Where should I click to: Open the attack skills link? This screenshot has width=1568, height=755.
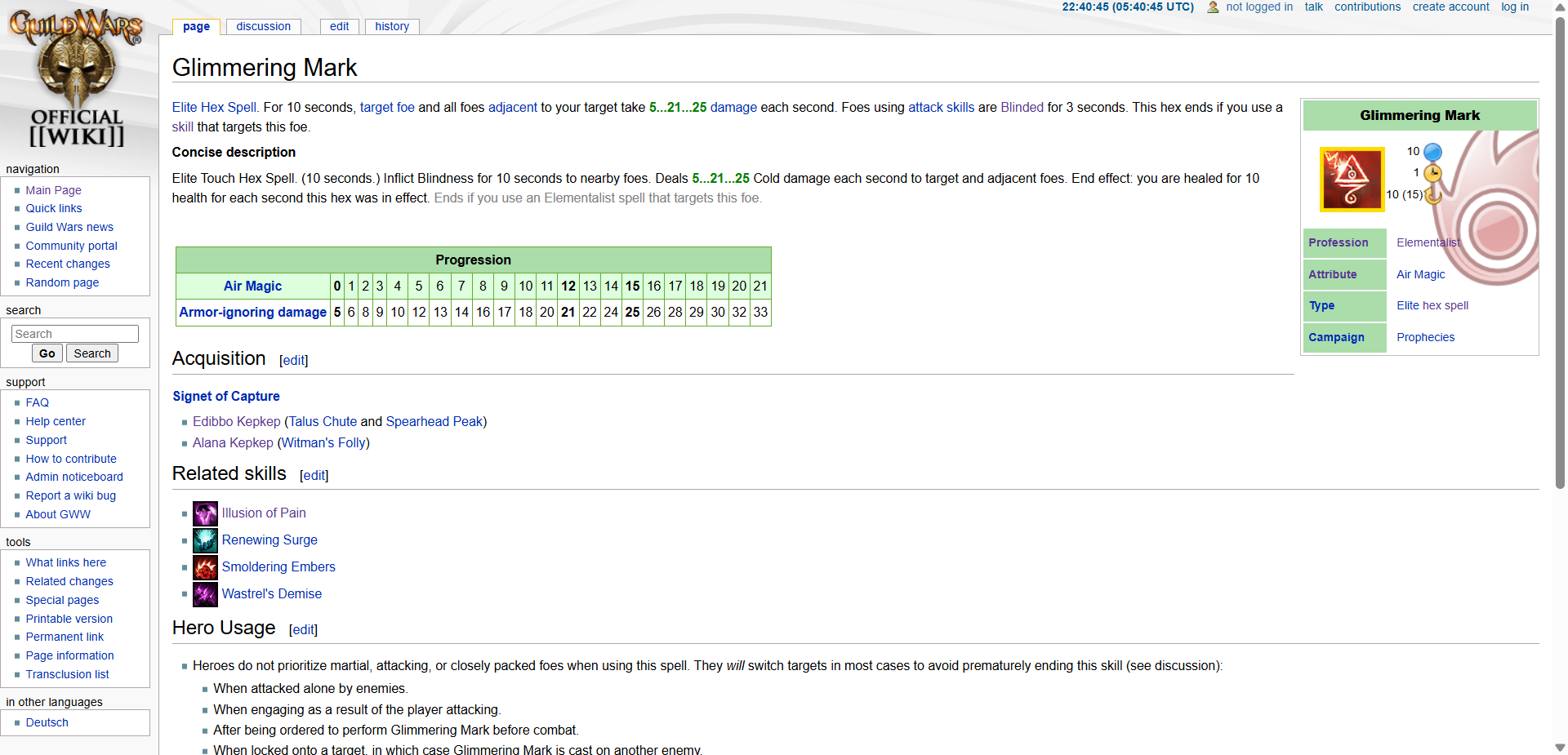pos(941,107)
